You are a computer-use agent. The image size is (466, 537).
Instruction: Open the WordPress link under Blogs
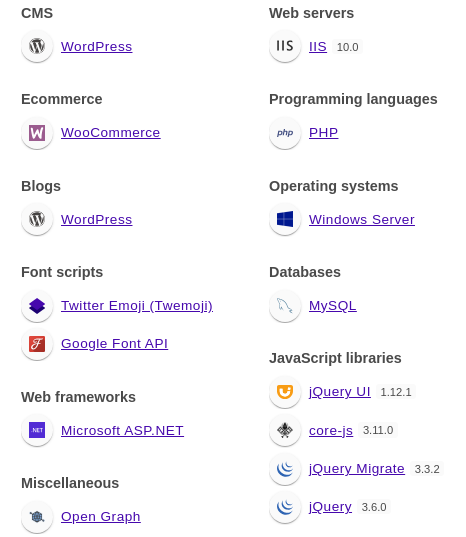coord(97,220)
